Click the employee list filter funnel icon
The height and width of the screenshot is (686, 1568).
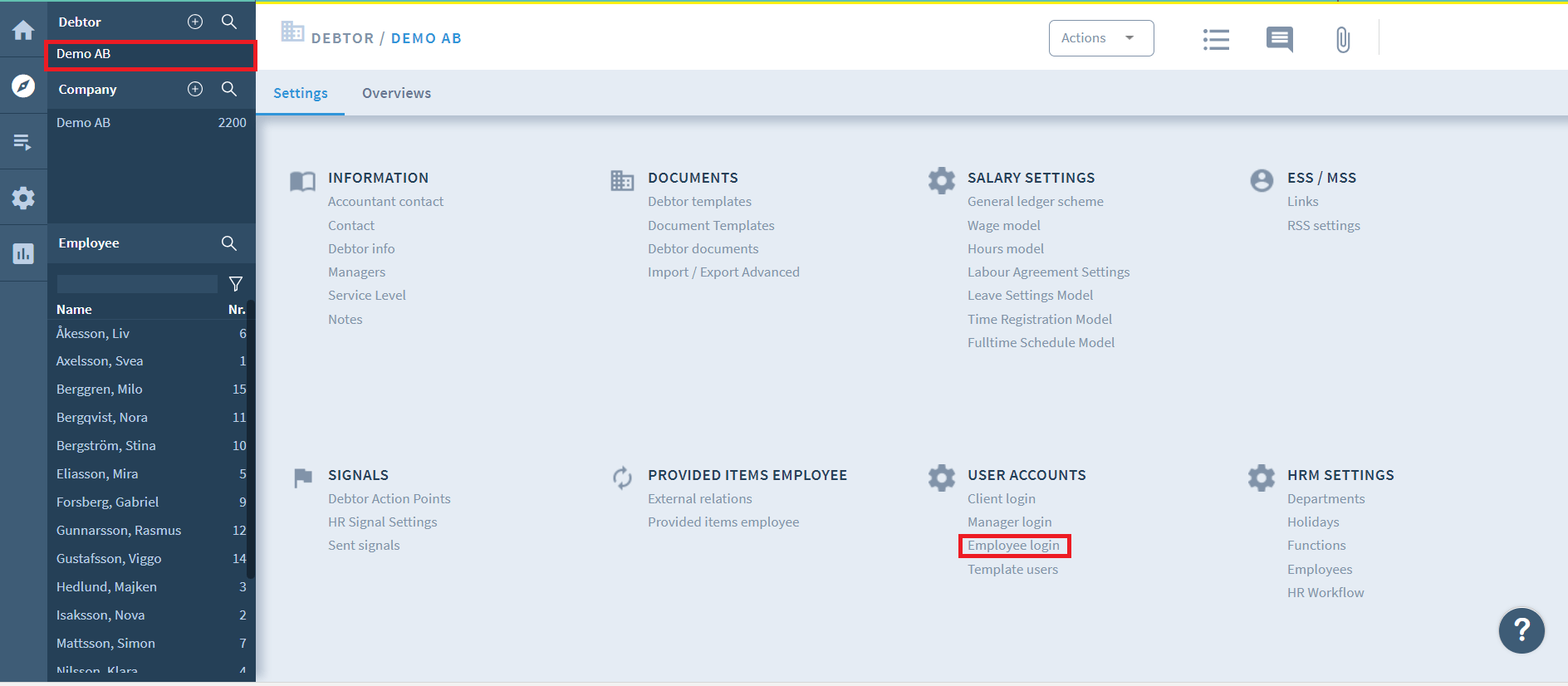coord(236,284)
